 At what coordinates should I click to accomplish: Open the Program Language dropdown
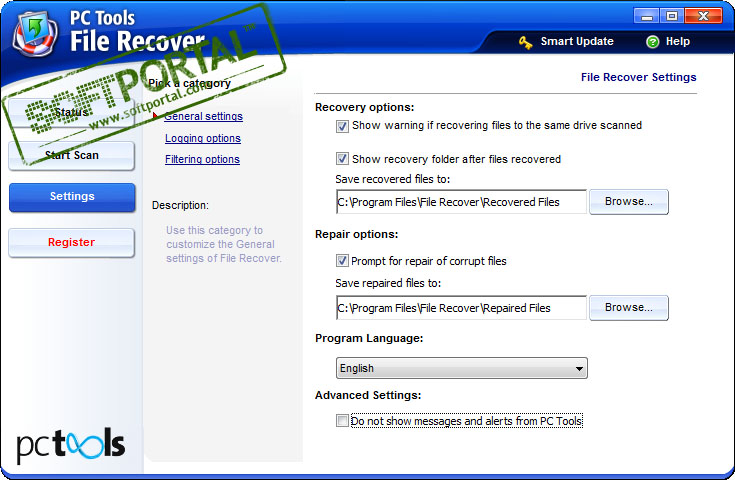click(x=462, y=368)
